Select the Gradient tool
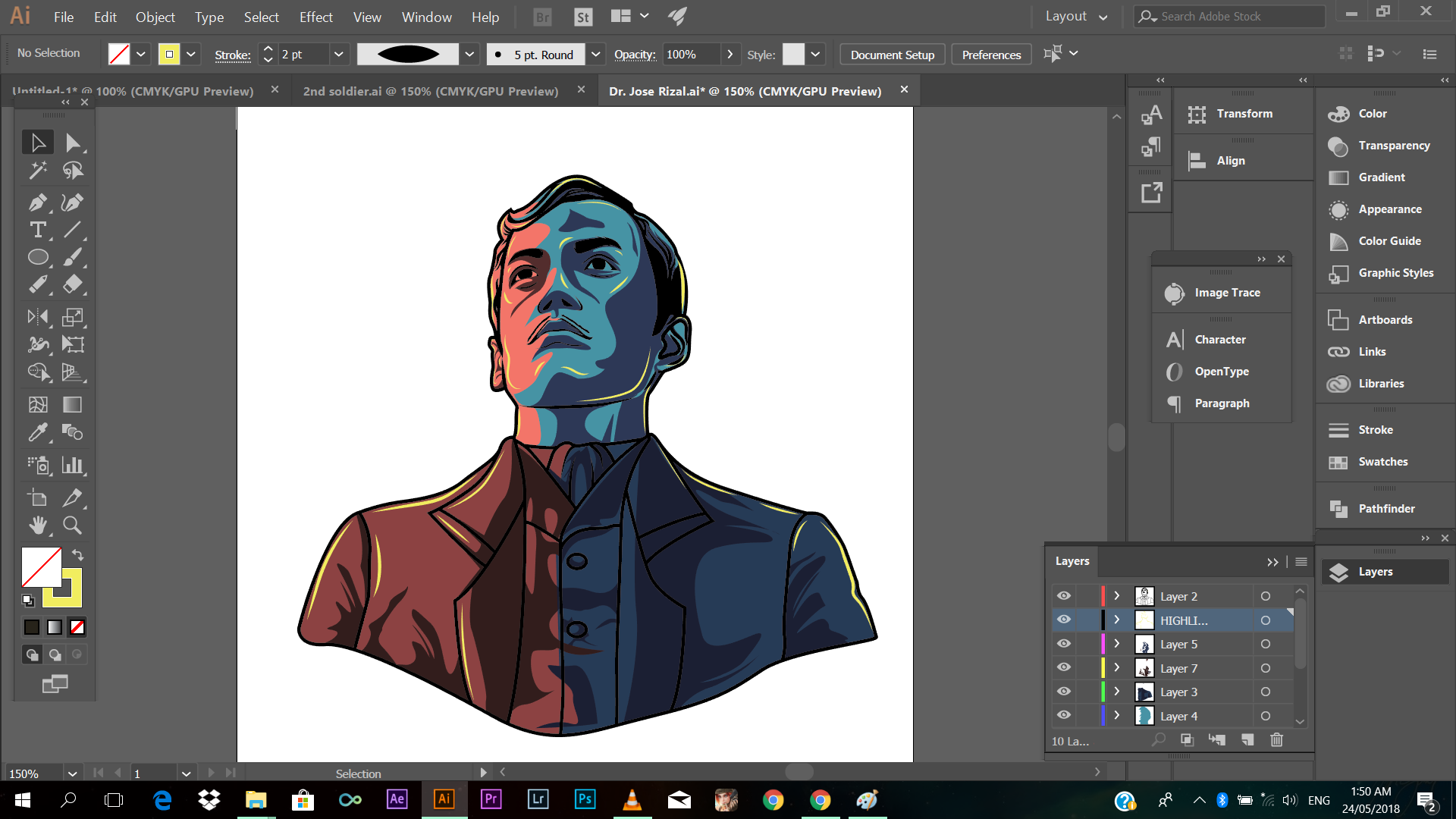1456x819 pixels. [x=73, y=404]
